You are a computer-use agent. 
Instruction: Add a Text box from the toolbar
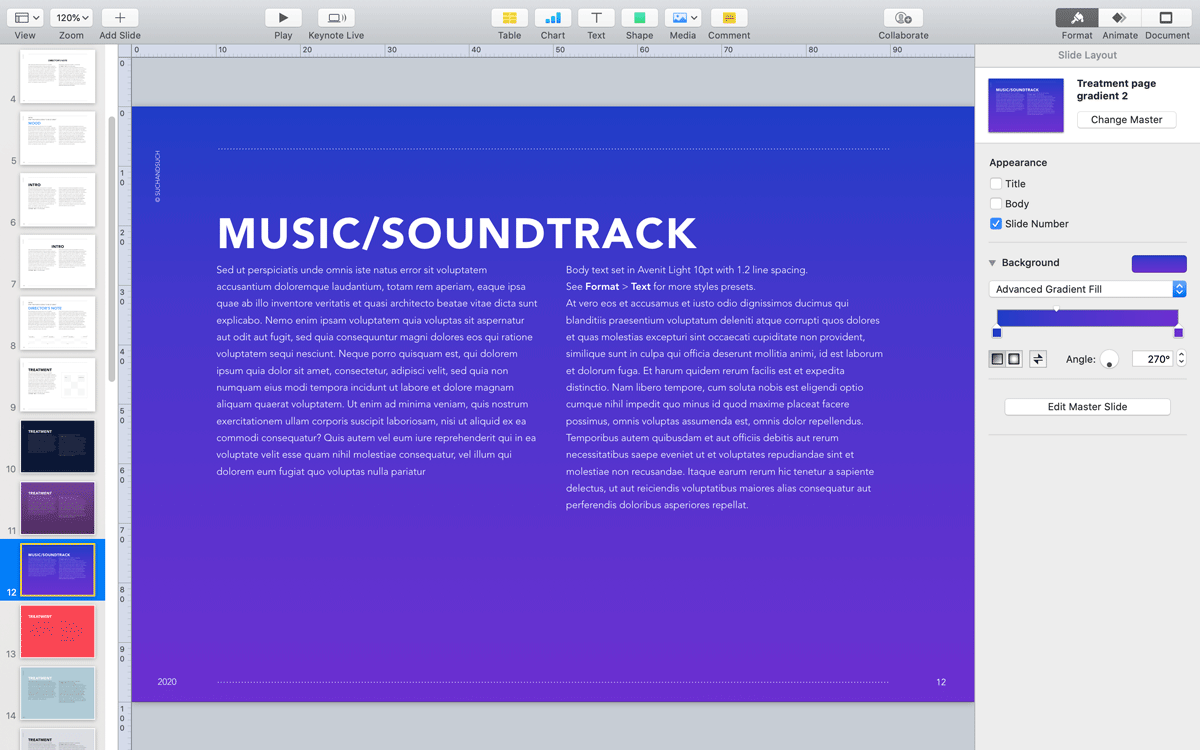point(596,18)
